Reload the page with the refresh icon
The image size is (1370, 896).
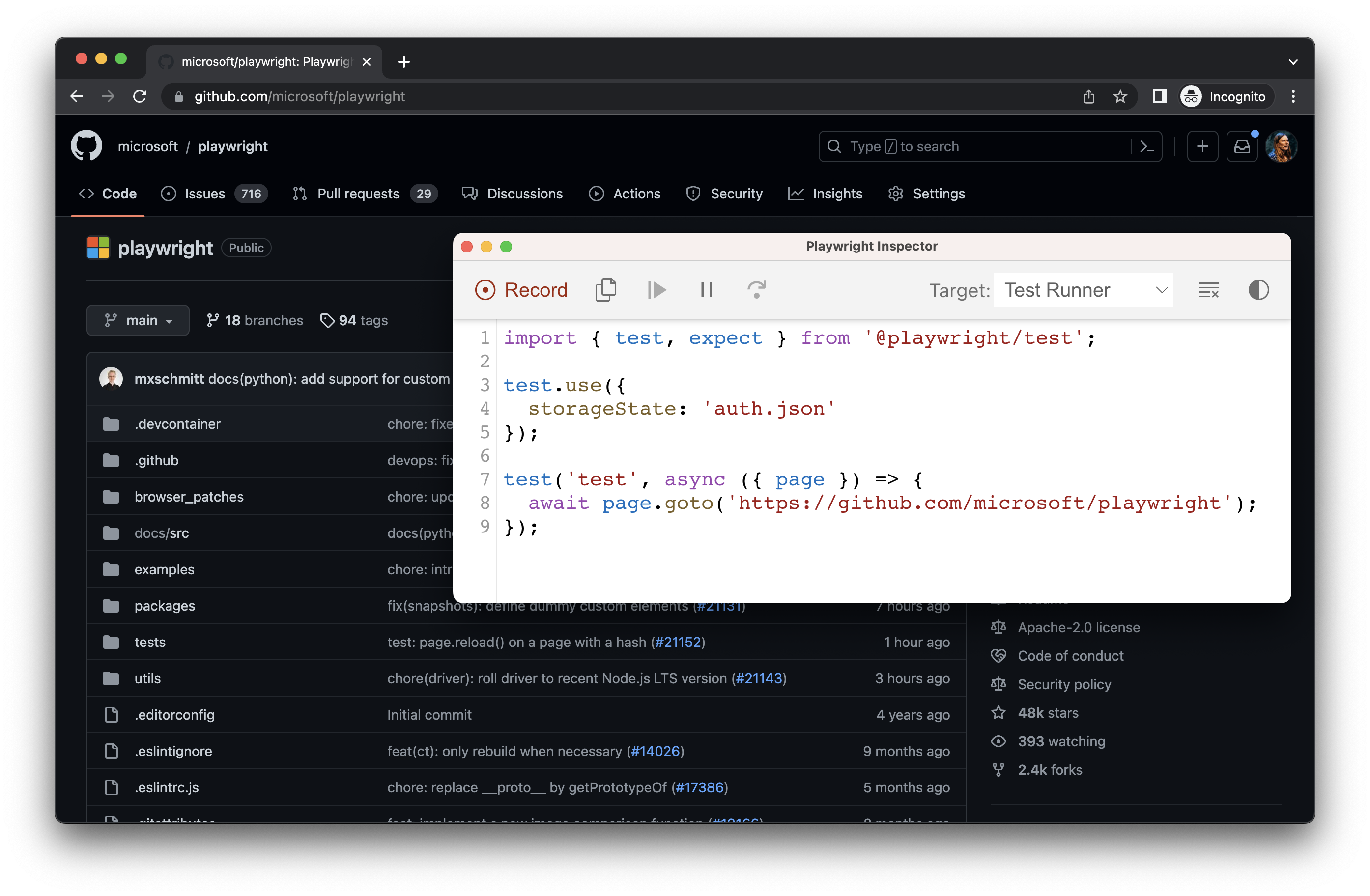click(139, 97)
